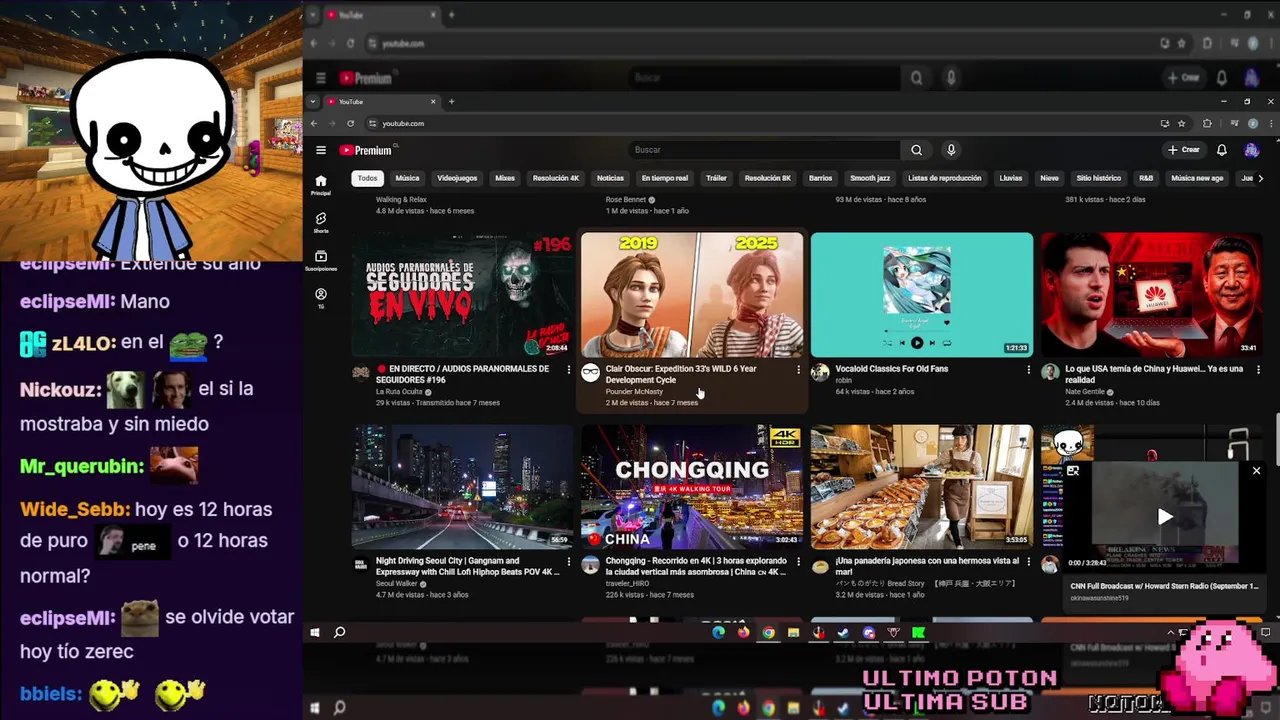Open the Audios Paranormales En Vivo thumbnail

pyautogui.click(x=463, y=294)
